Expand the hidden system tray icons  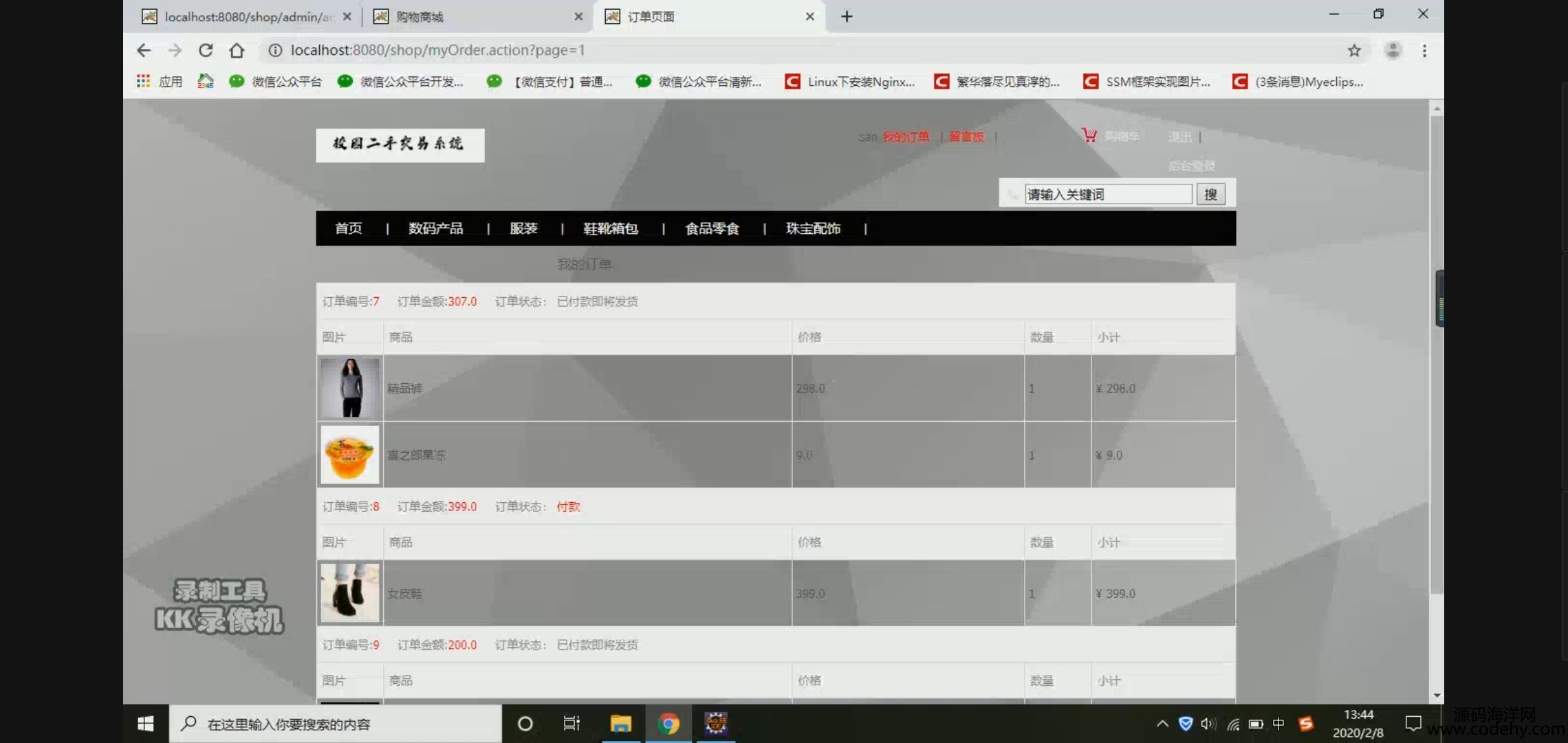pos(1162,724)
